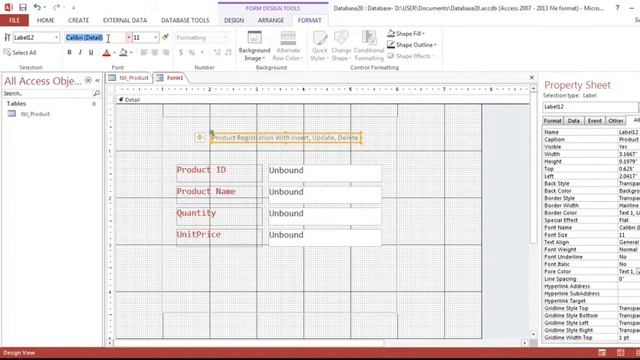Open the Data tab in Property Sheet
Screen dimensions: 640x360
[x=573, y=121]
